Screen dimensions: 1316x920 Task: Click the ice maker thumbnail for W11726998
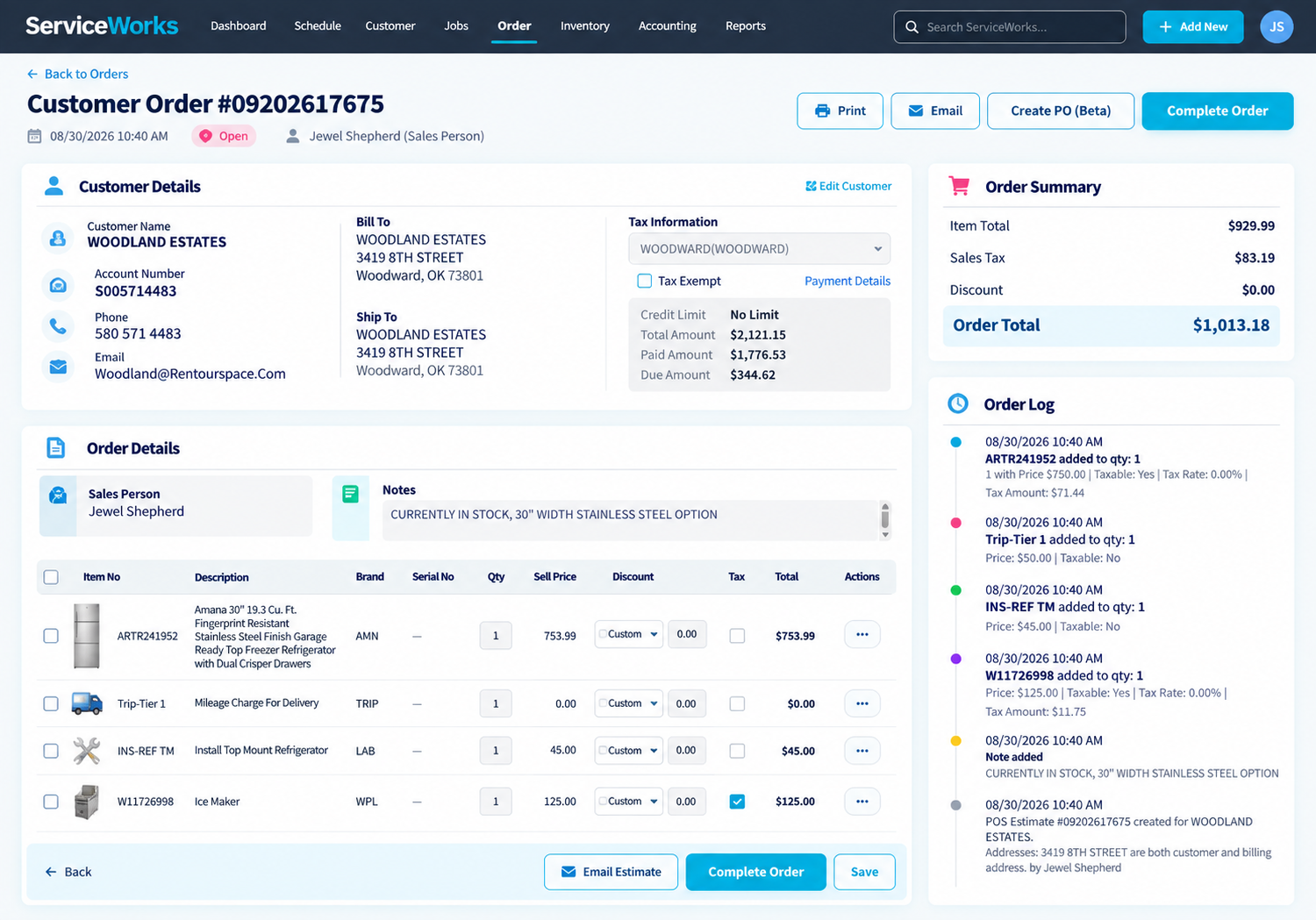tap(86, 802)
